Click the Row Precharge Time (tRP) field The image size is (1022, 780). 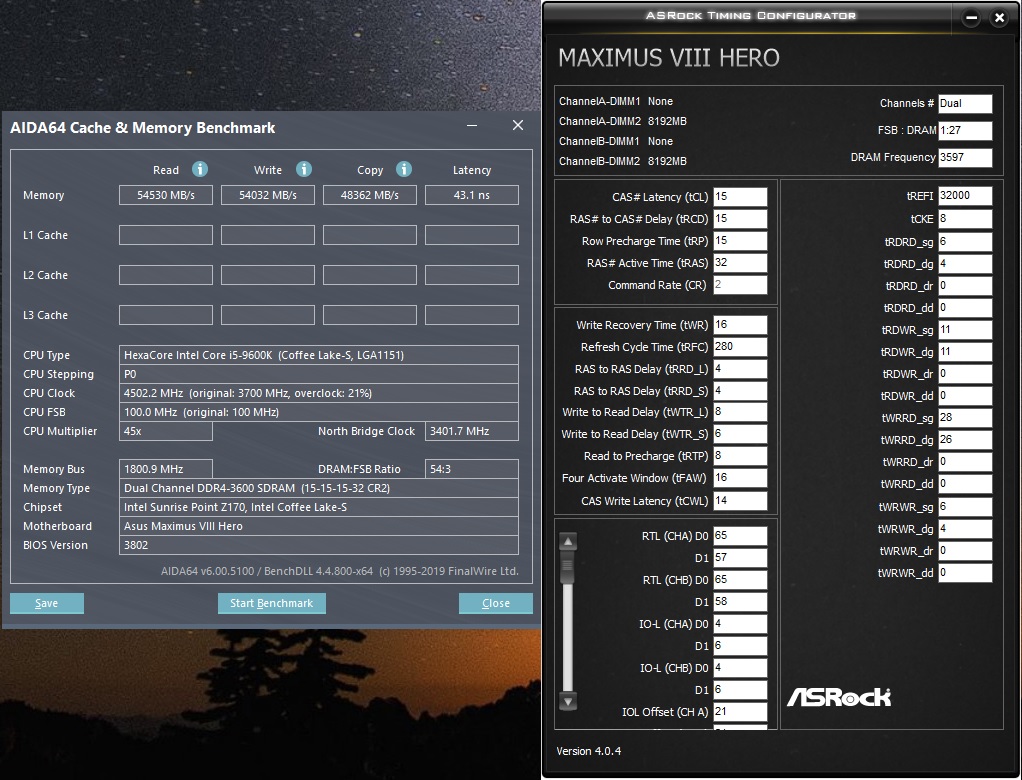pos(740,240)
